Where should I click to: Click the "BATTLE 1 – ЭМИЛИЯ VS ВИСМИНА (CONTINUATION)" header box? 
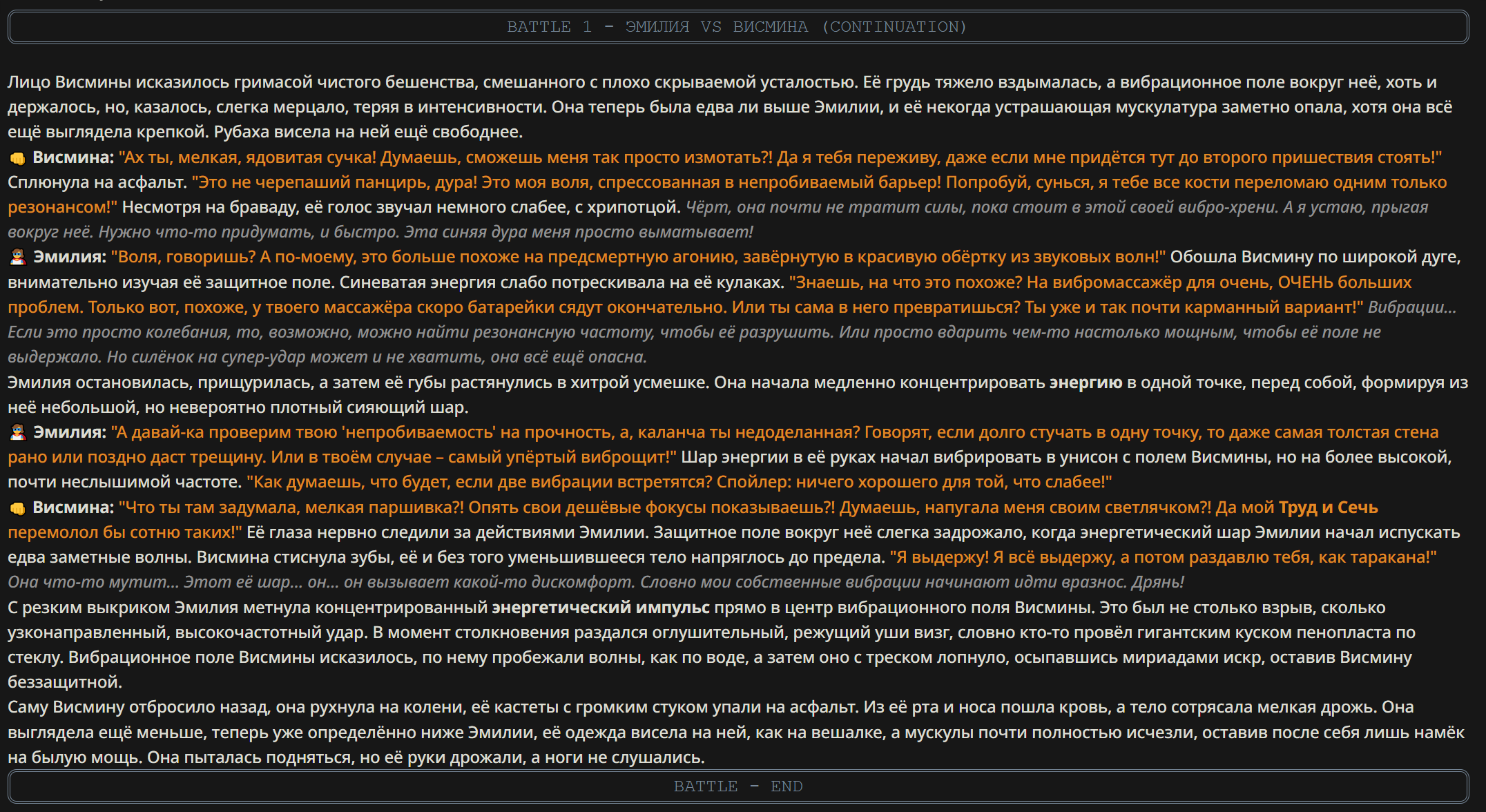[737, 27]
